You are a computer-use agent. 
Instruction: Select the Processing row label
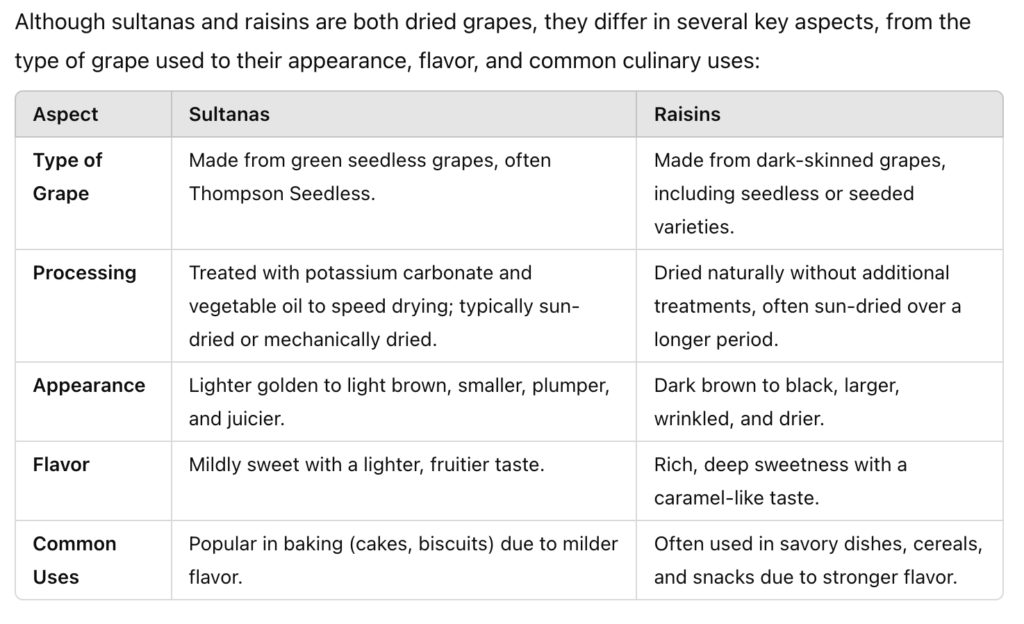click(85, 273)
